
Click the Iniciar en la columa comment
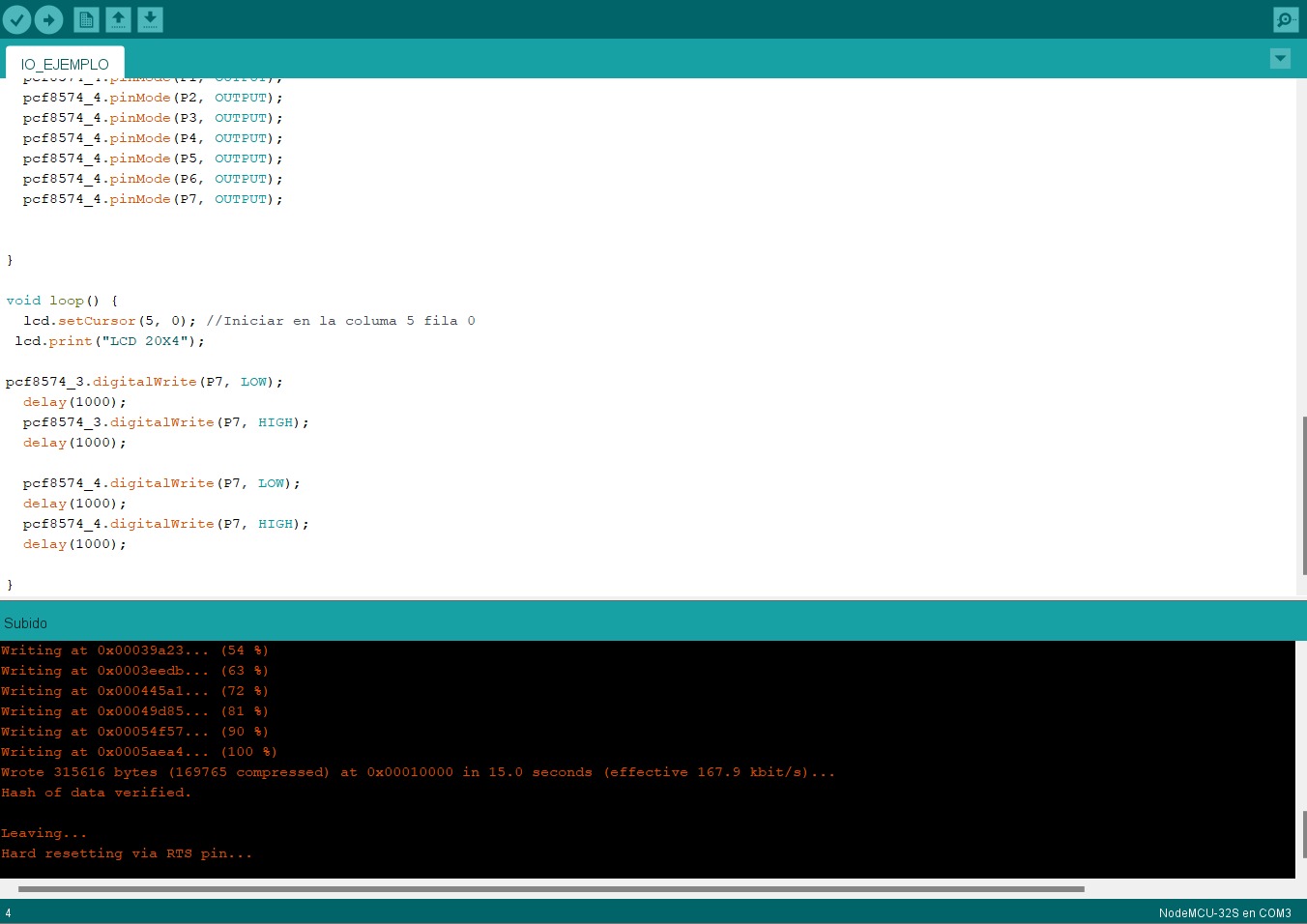(340, 321)
